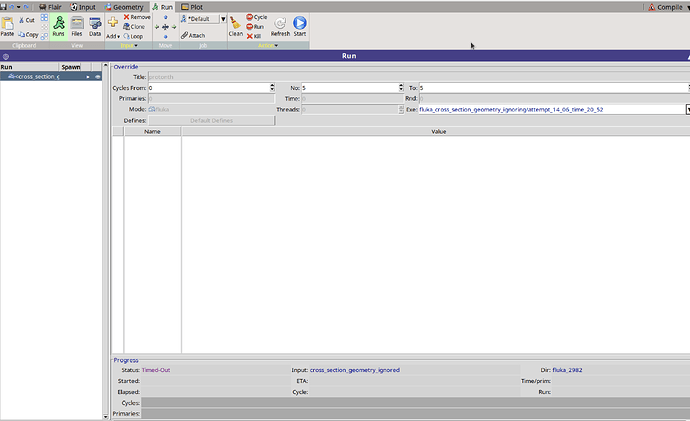The image size is (690, 421).
Task: Click the Threads stepper arrows
Action: pyautogui.click(x=401, y=110)
